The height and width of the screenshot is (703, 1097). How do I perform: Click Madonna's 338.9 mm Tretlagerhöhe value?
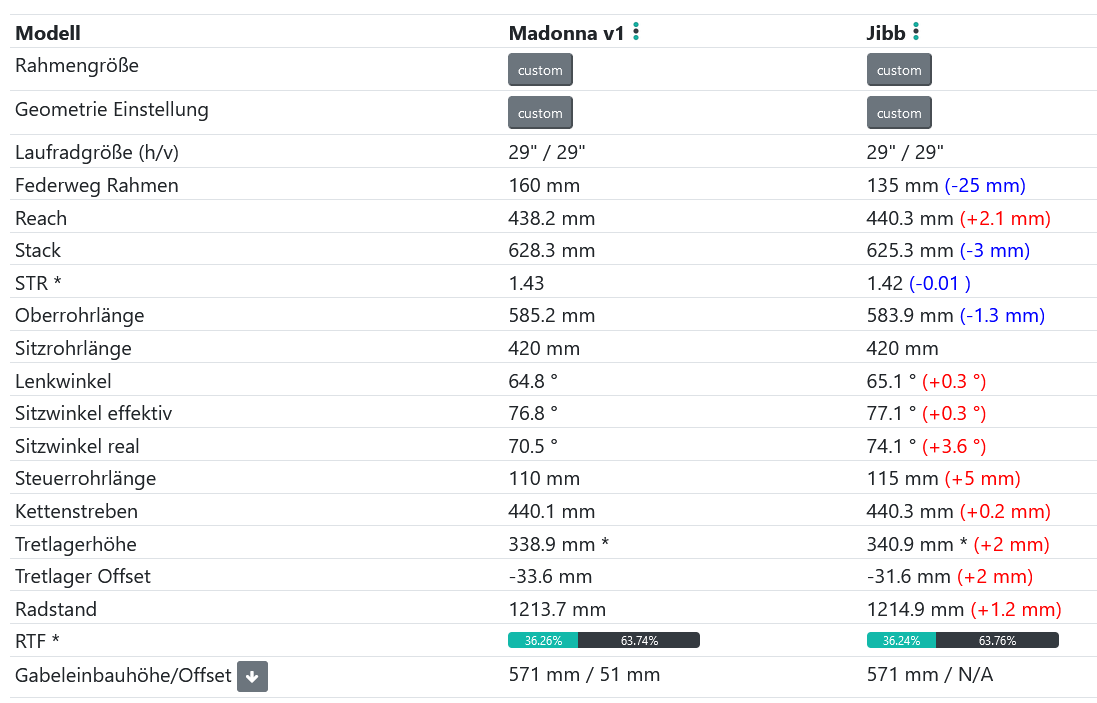pyautogui.click(x=552, y=544)
